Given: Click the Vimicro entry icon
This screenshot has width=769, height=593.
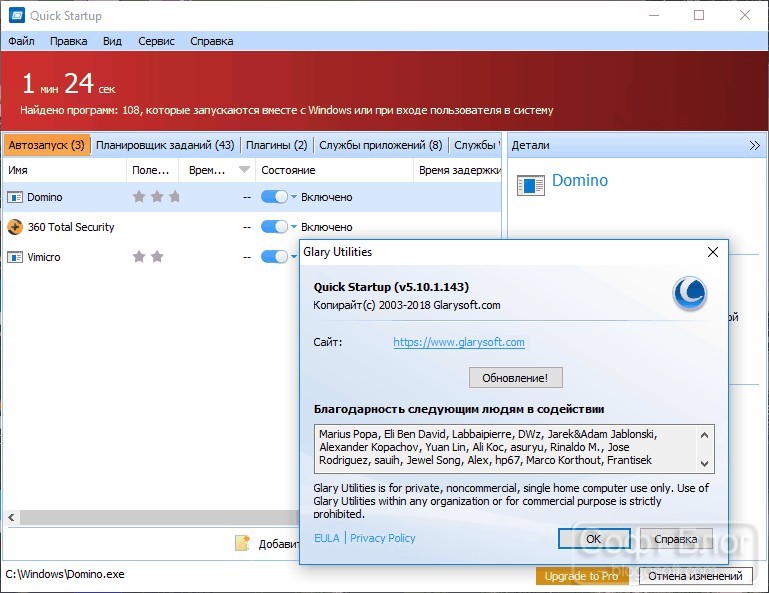Looking at the screenshot, I should click(15, 257).
